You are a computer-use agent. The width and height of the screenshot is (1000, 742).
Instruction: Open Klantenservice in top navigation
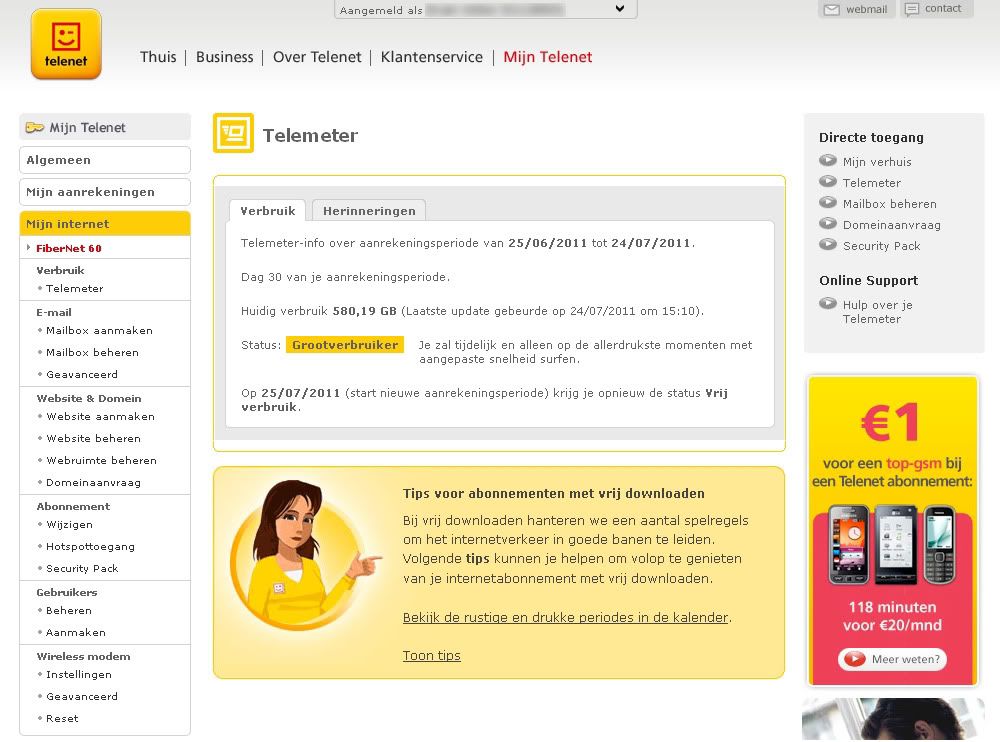click(431, 57)
